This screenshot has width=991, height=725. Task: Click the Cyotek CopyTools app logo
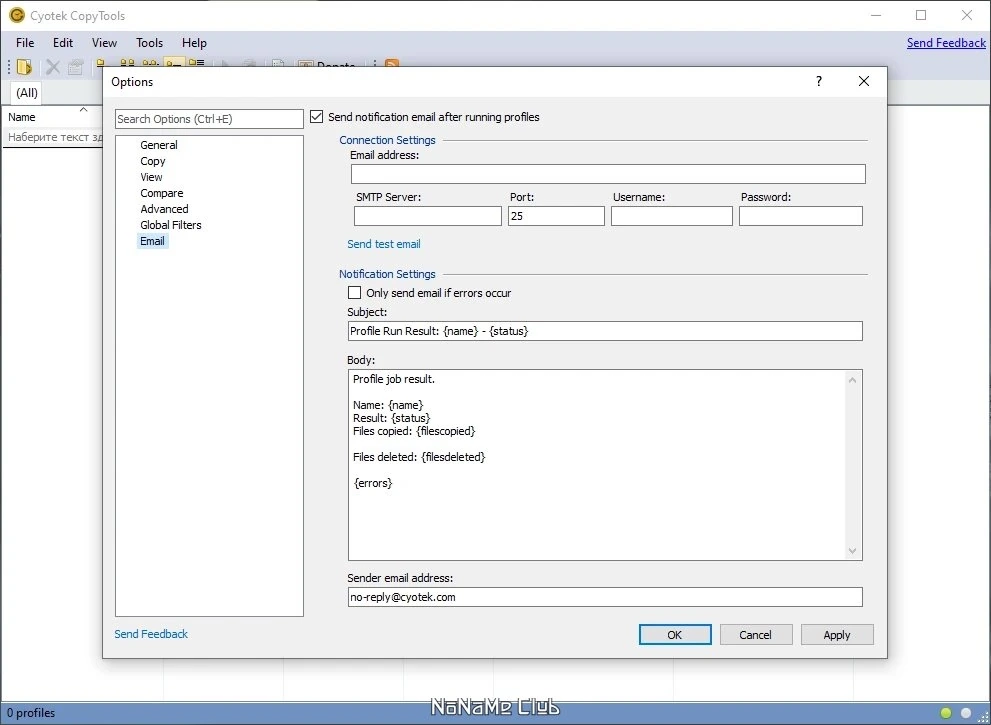point(16,15)
